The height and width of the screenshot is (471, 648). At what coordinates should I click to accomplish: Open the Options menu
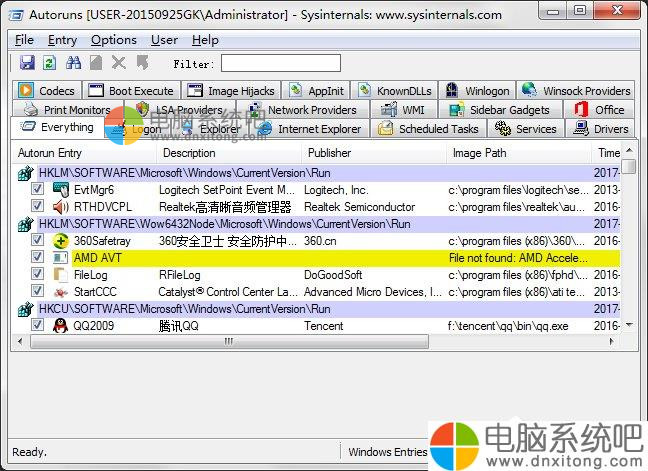pyautogui.click(x=114, y=40)
